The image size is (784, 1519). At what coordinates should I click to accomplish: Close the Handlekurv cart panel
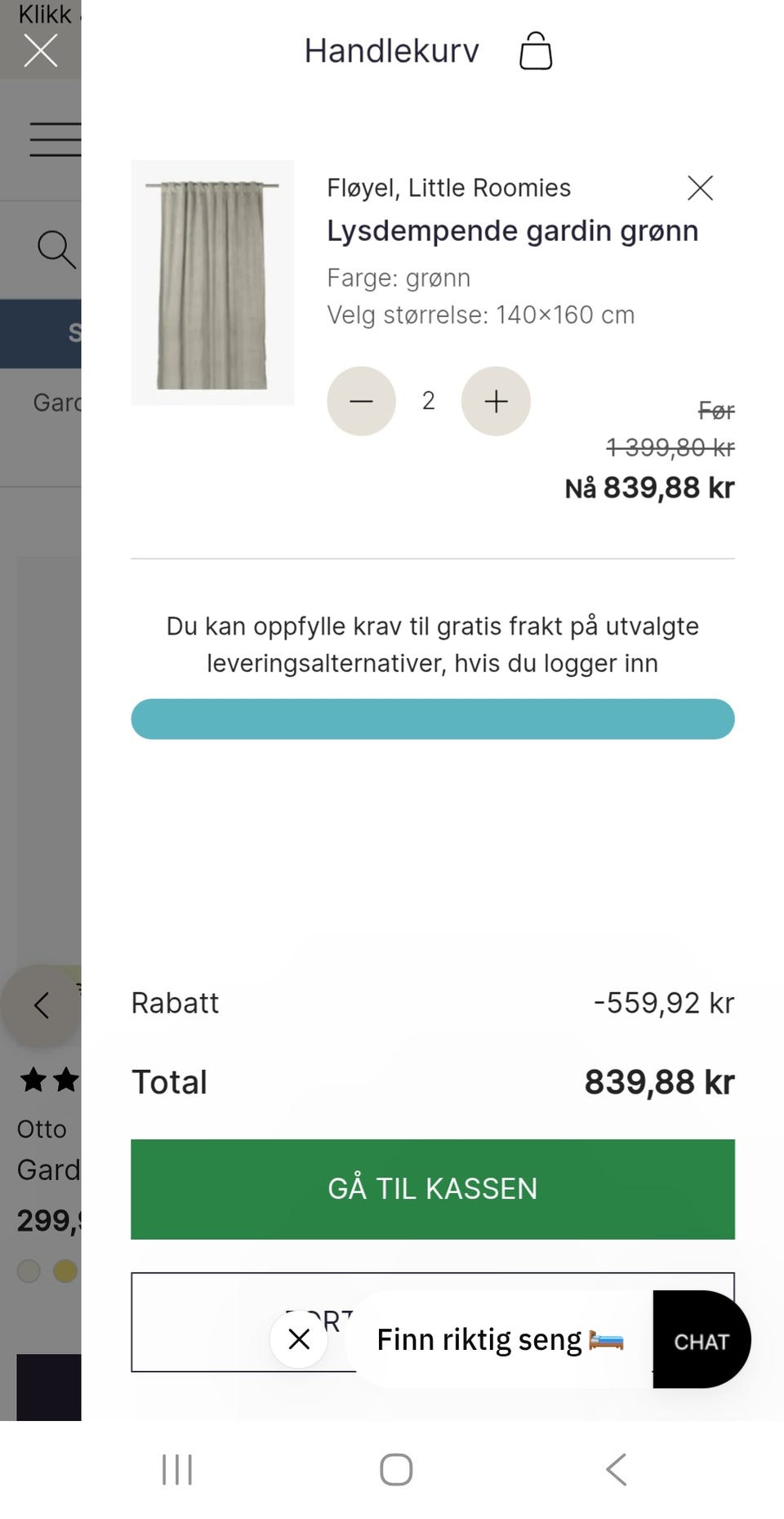(40, 51)
